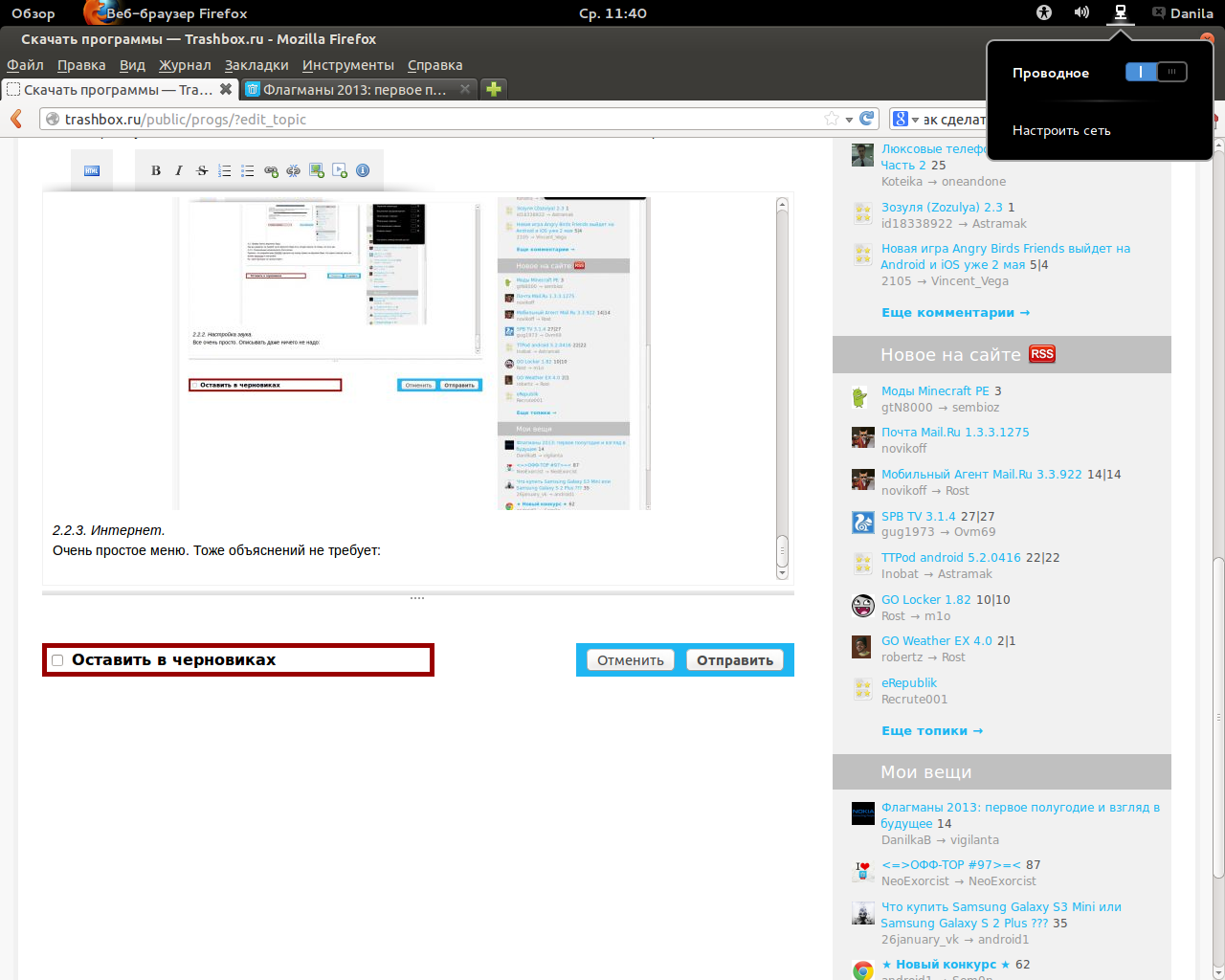Image resolution: width=1225 pixels, height=980 pixels.
Task: Reload the page with the refresh icon
Action: tap(867, 119)
